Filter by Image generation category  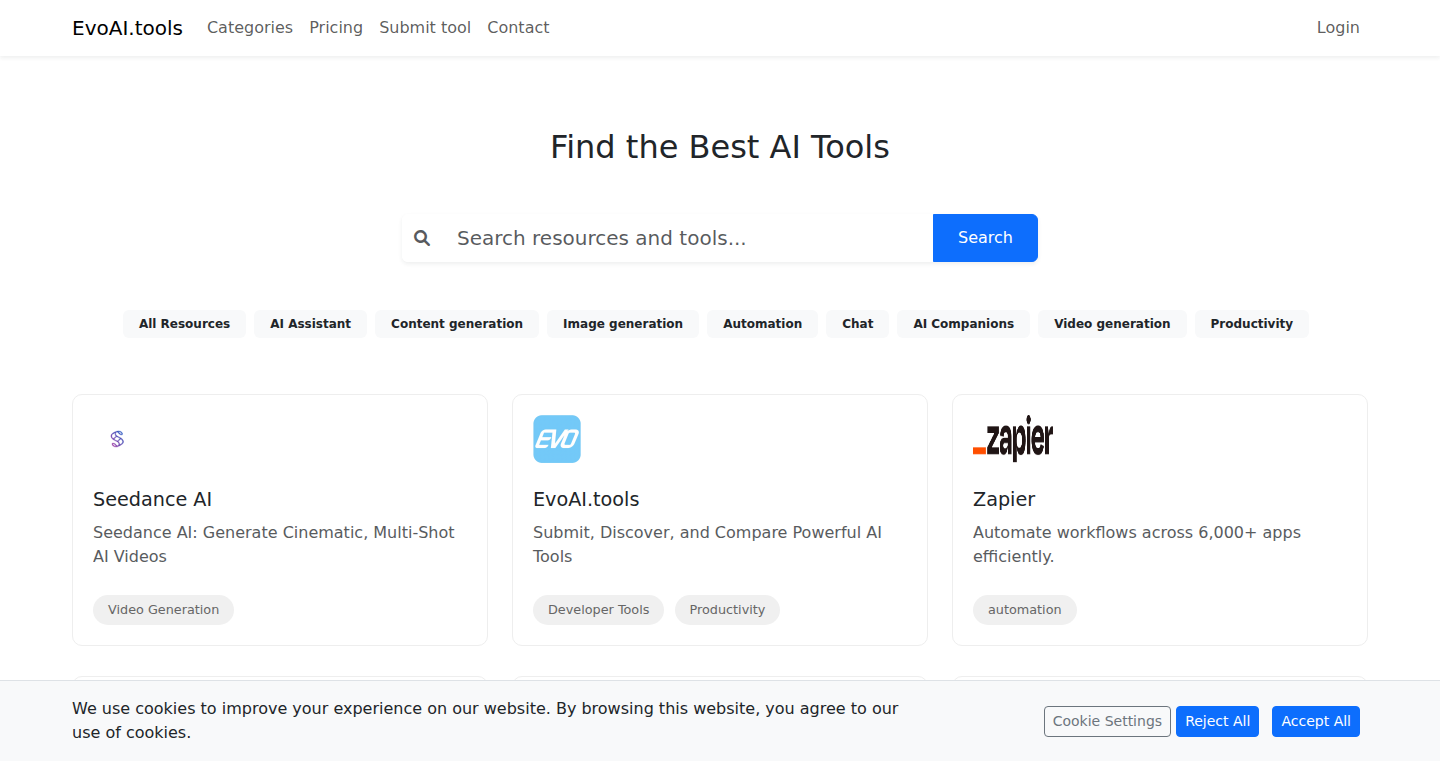[623, 324]
